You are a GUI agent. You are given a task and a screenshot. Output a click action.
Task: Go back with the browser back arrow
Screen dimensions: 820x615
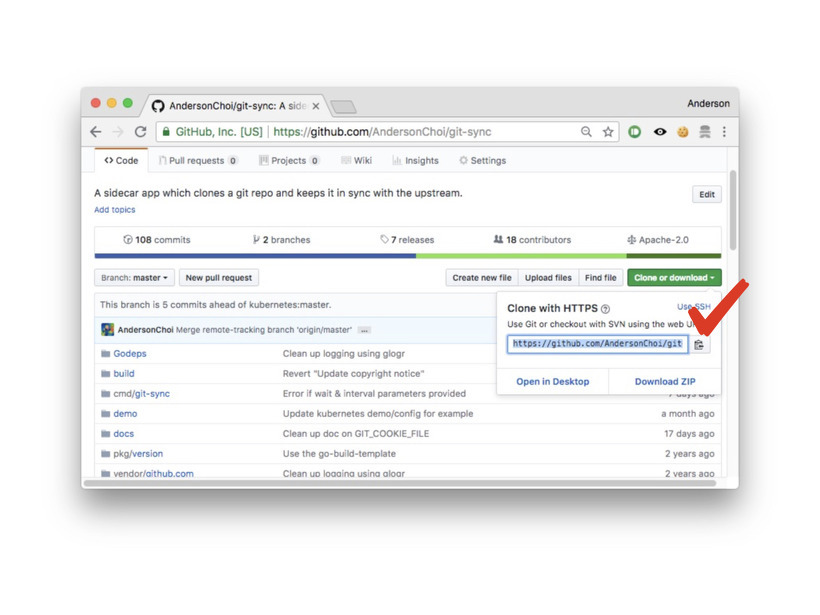coord(96,132)
